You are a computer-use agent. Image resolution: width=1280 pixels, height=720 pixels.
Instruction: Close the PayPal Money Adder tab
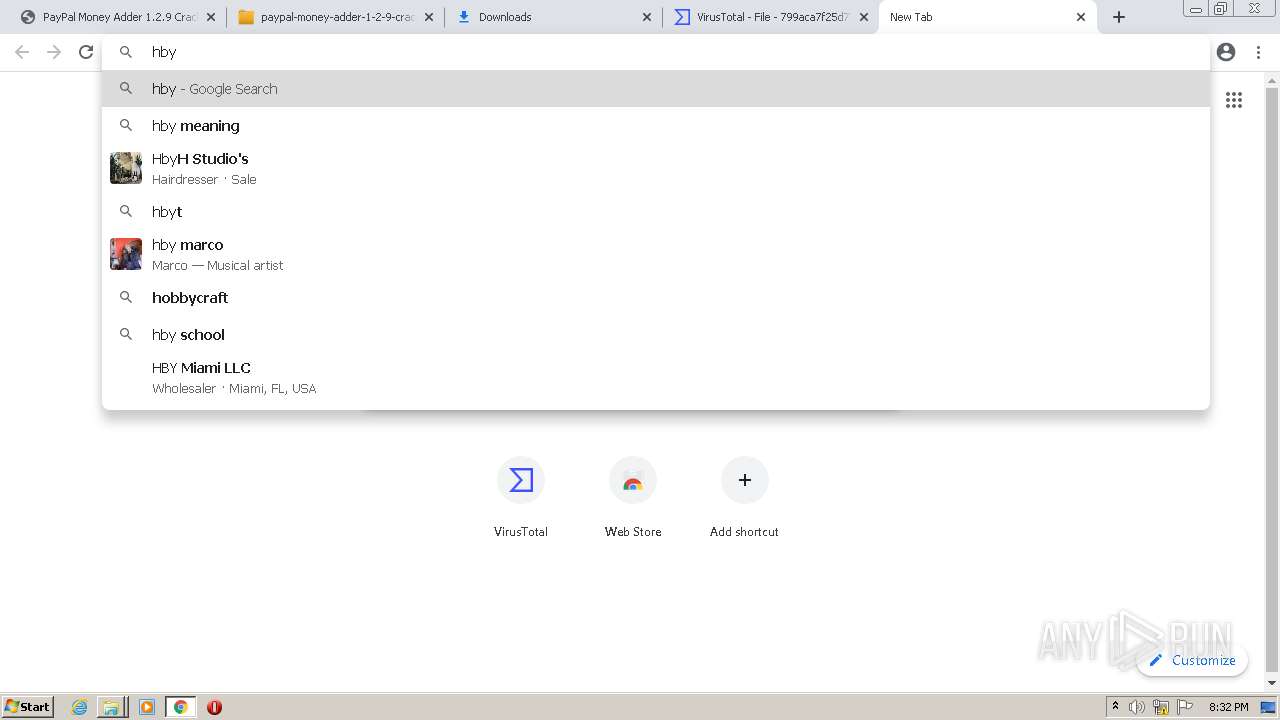tap(211, 17)
